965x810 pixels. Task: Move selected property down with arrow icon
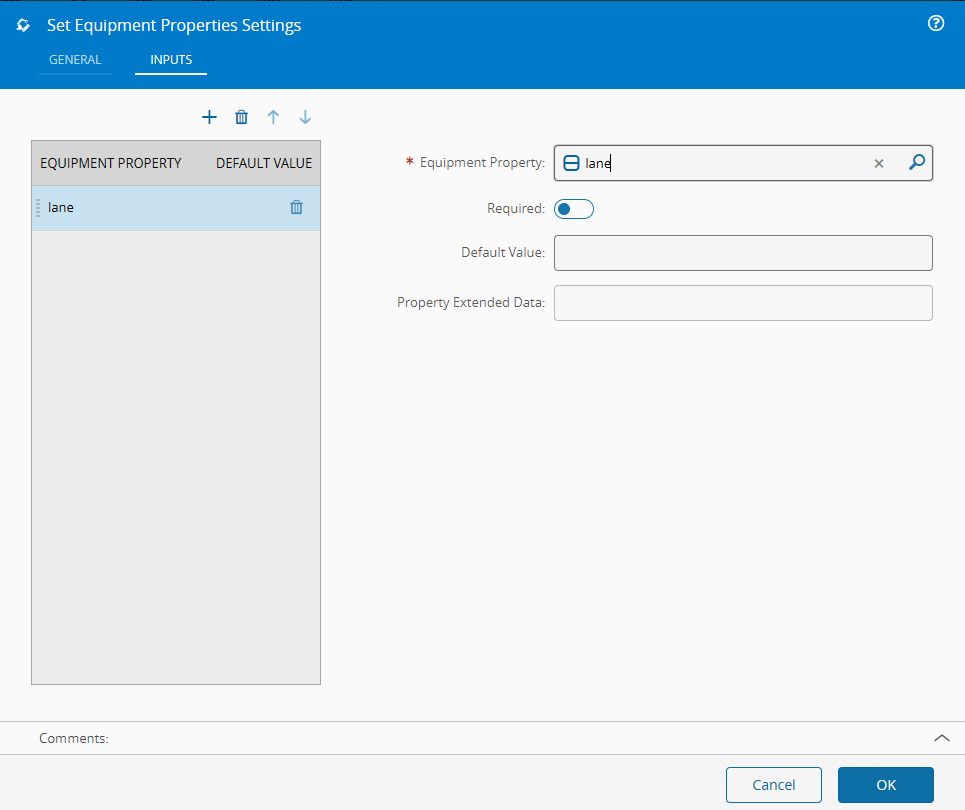pos(305,117)
